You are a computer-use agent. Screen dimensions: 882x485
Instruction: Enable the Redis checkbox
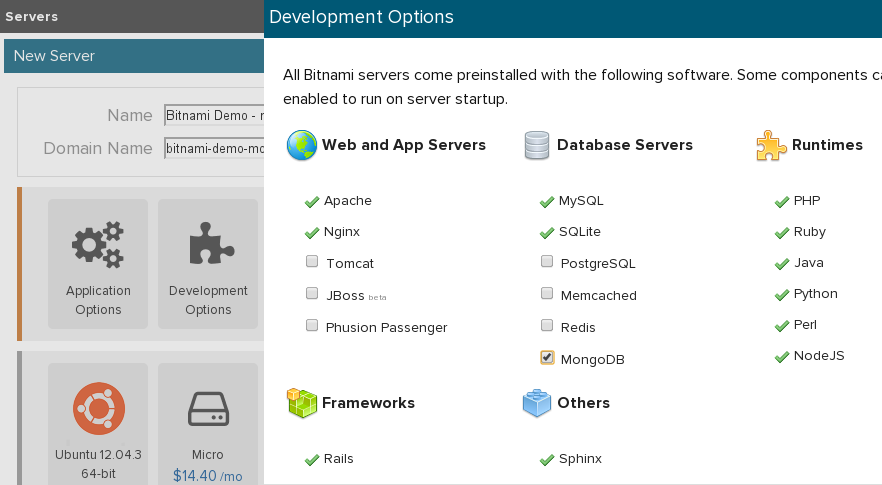[547, 325]
